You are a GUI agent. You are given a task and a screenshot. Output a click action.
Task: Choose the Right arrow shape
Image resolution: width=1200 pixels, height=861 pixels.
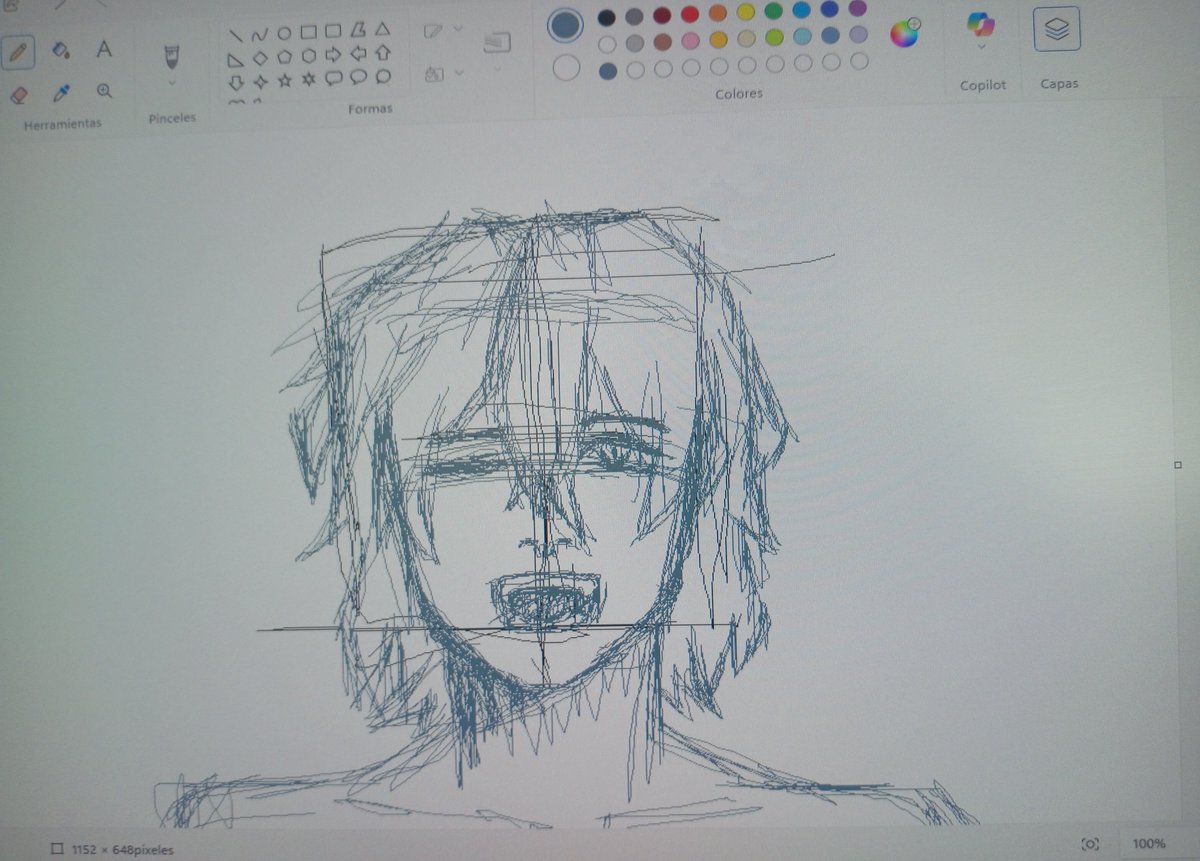point(333,55)
